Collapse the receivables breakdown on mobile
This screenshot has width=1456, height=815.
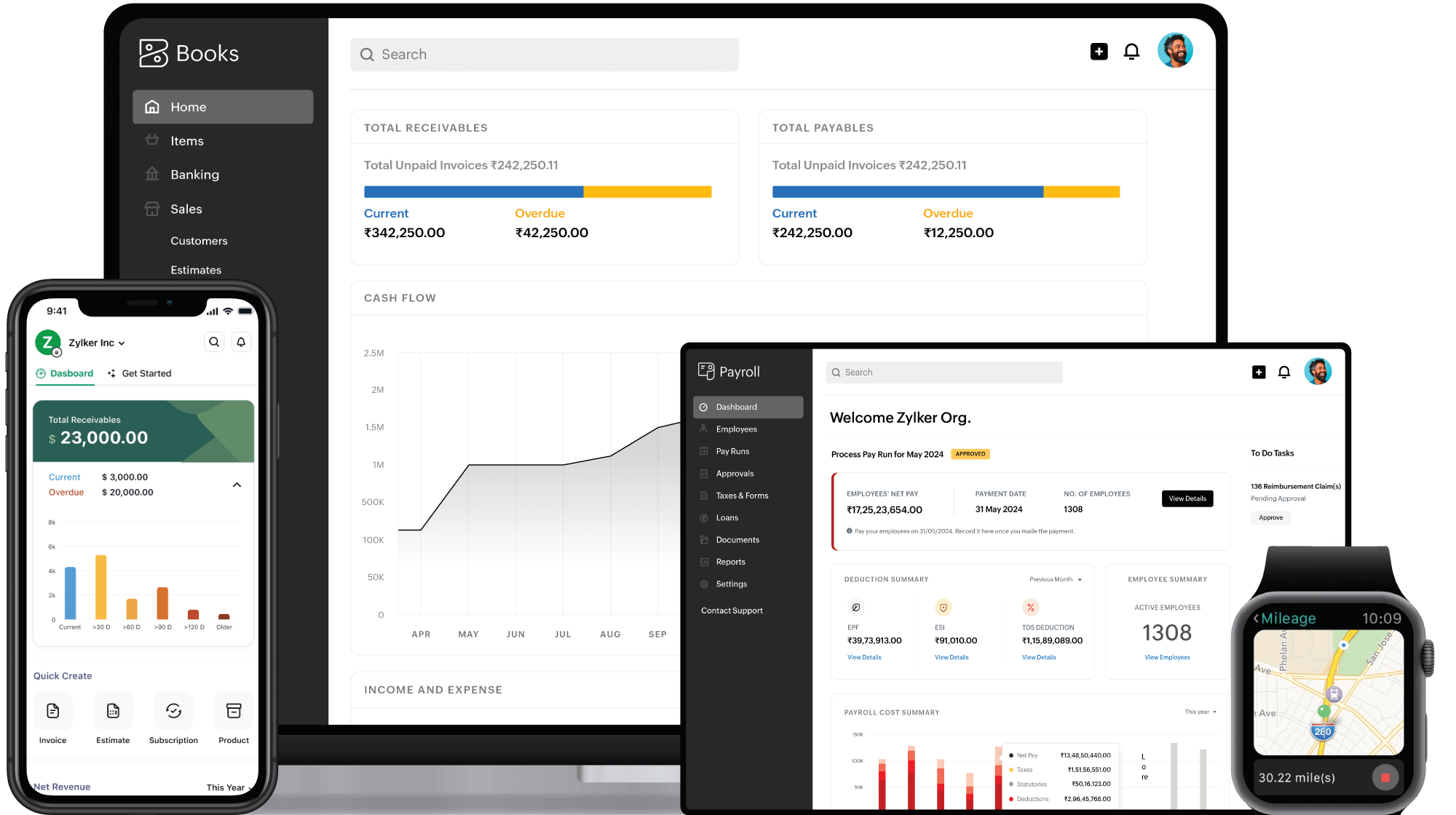pyautogui.click(x=236, y=484)
